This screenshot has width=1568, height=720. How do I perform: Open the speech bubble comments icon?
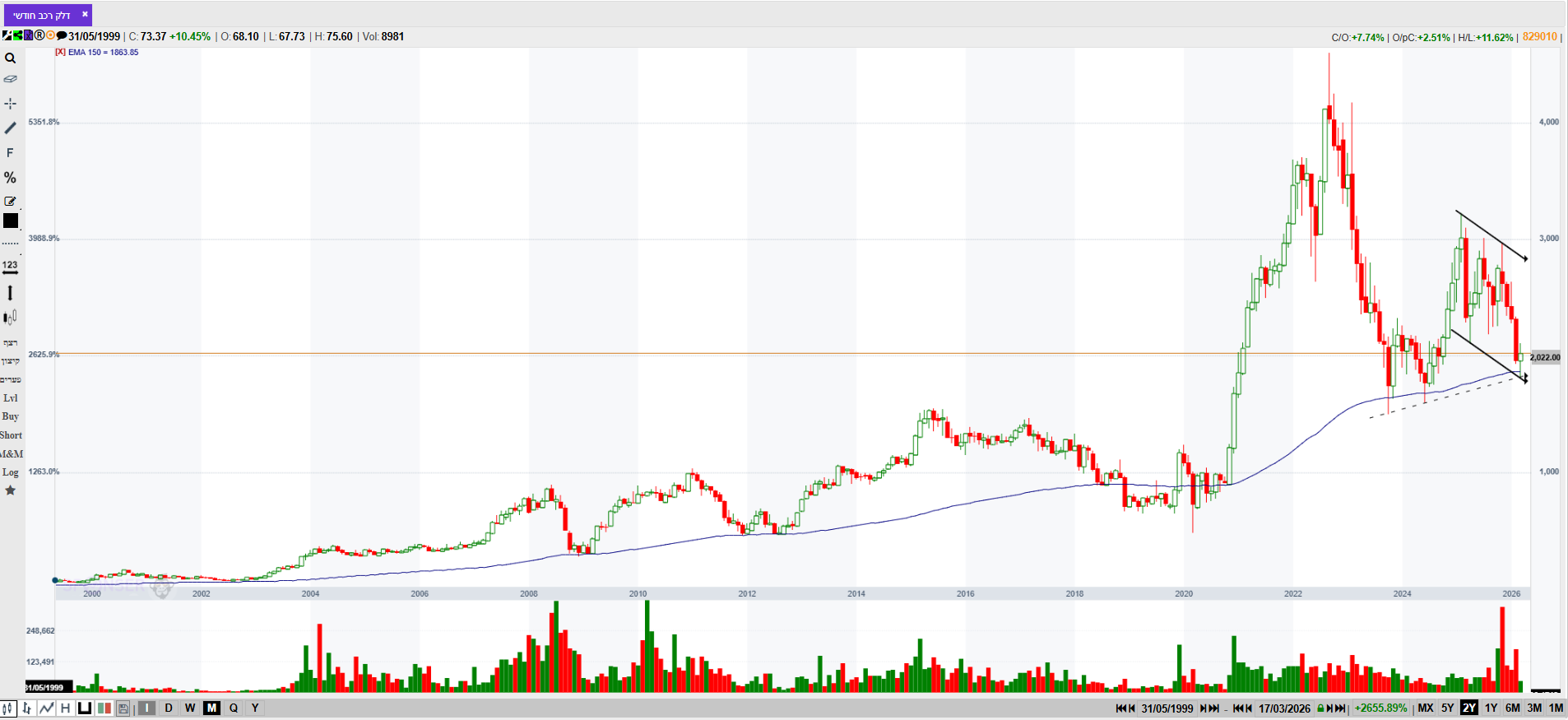coord(62,35)
